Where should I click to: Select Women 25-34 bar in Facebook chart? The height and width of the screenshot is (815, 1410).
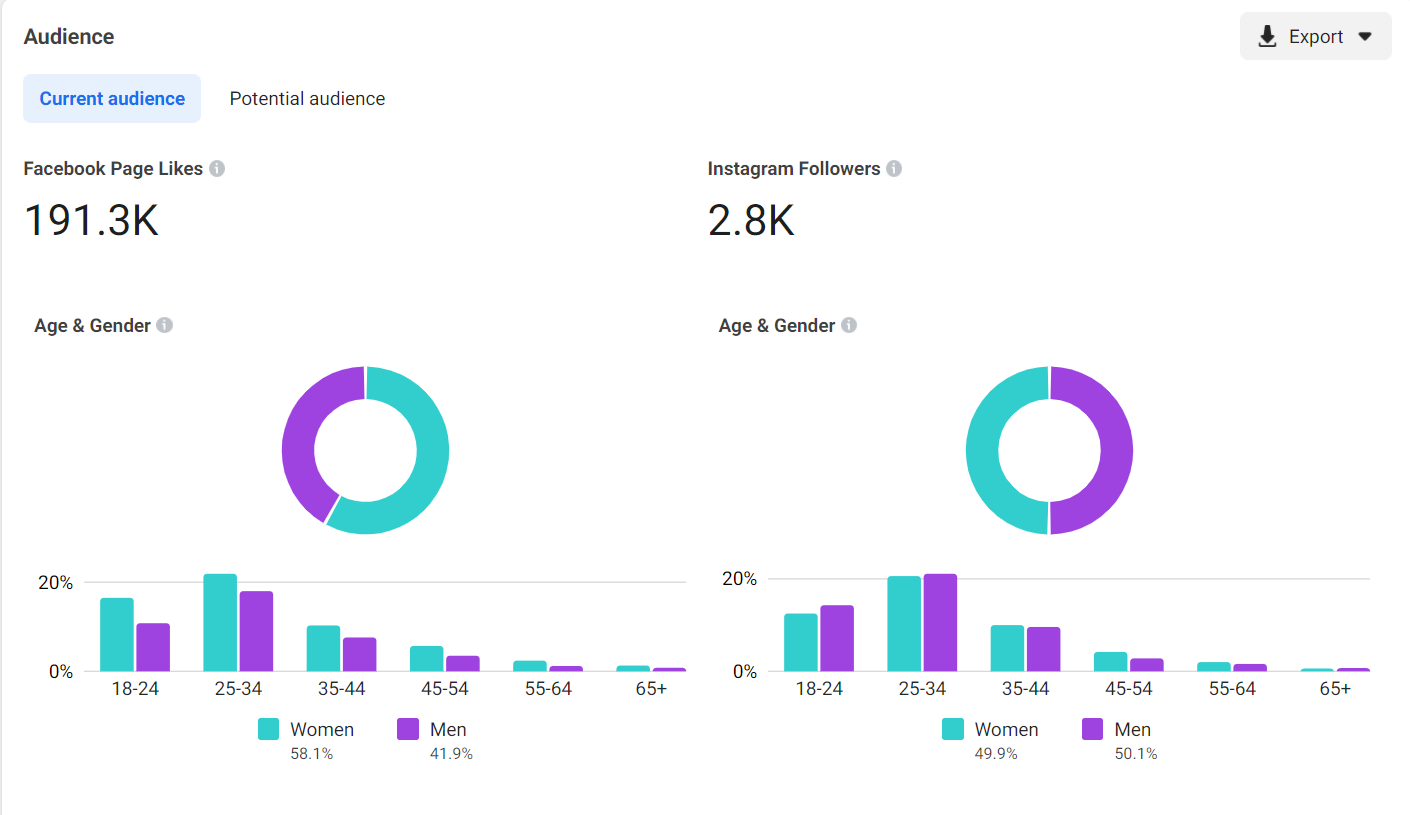click(x=220, y=622)
